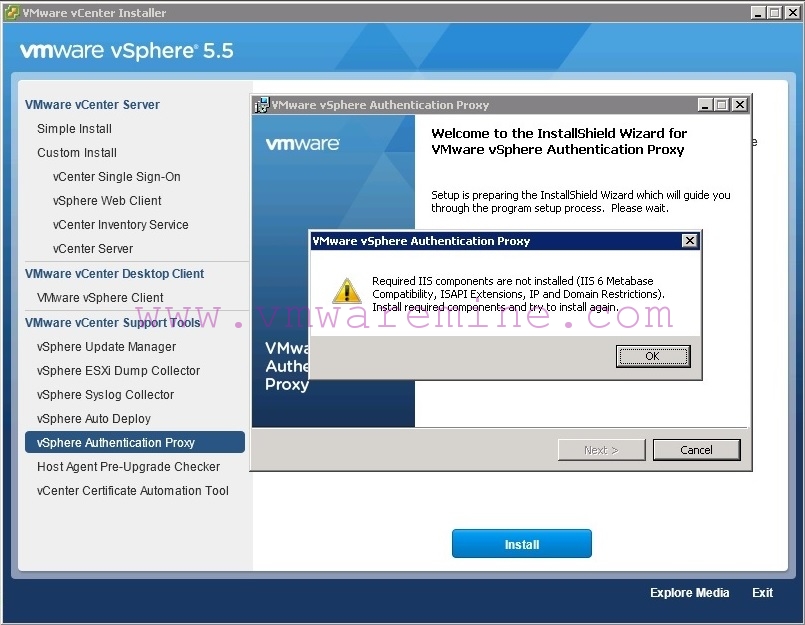Click the vCenter Installer title bar icon
Screen dimensions: 805x625
pyautogui.click(x=11, y=12)
